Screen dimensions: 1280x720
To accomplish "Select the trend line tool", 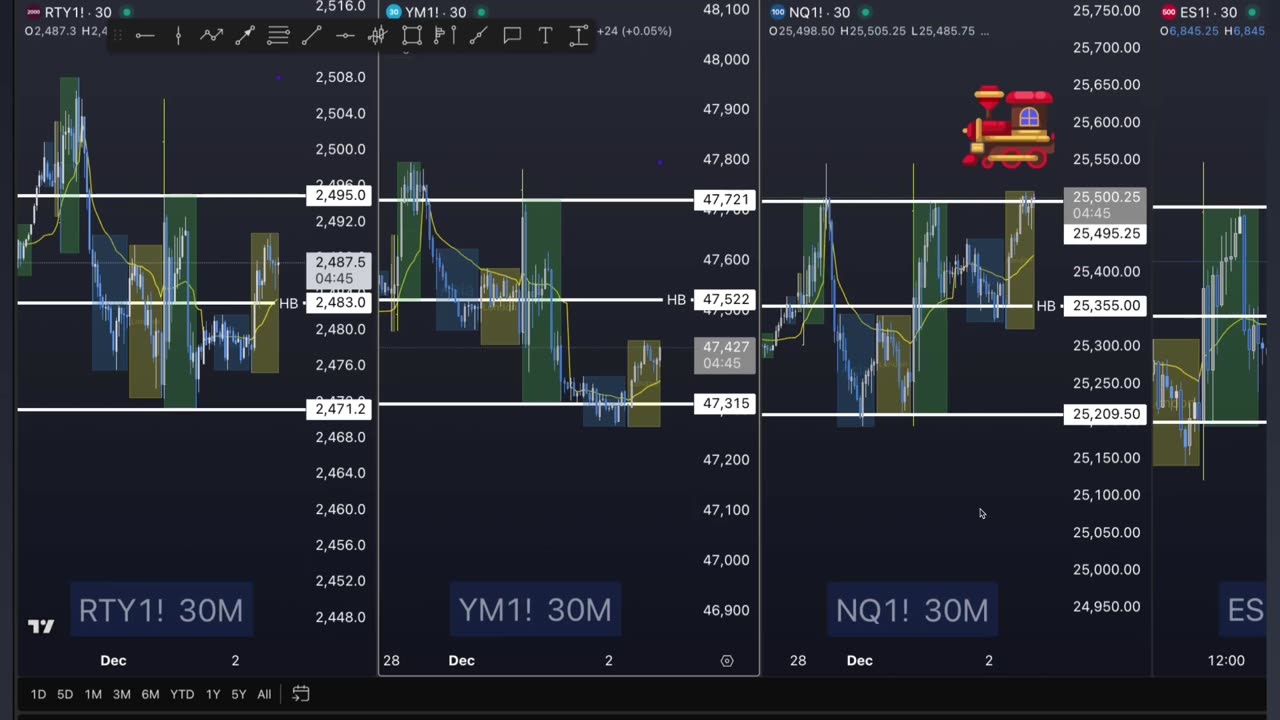I will click(x=311, y=36).
